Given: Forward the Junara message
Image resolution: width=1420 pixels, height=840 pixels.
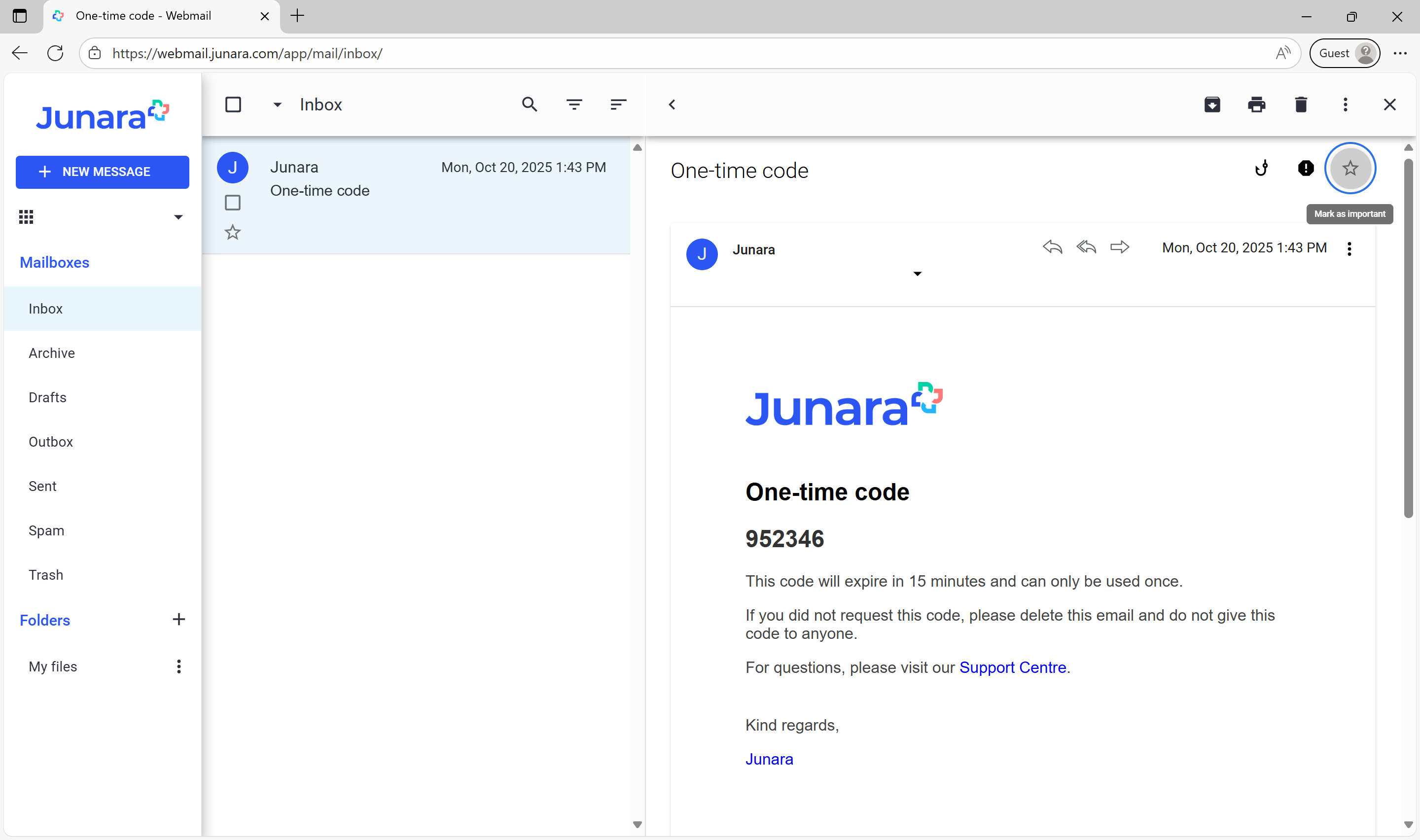Looking at the screenshot, I should (1119, 247).
